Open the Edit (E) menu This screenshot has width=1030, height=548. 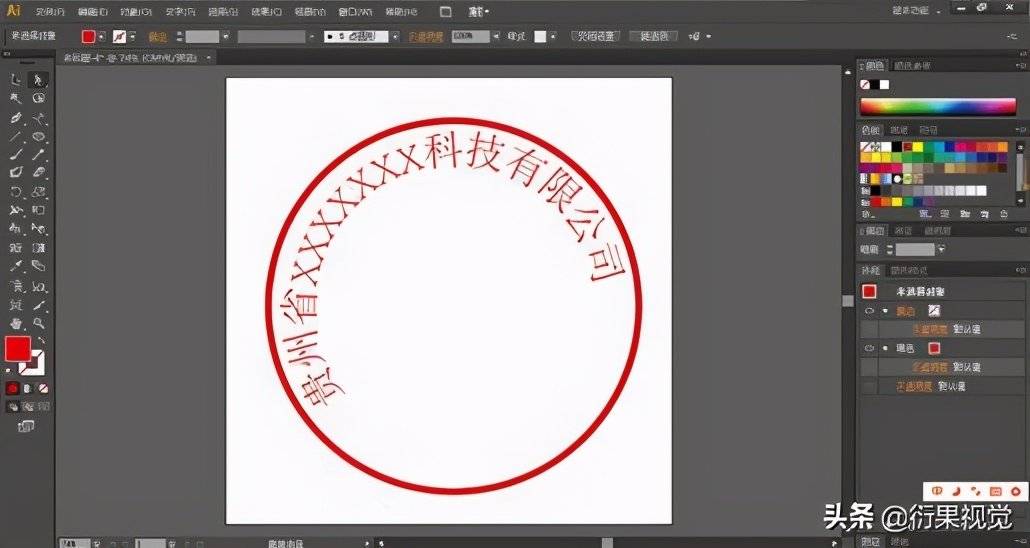click(x=93, y=11)
